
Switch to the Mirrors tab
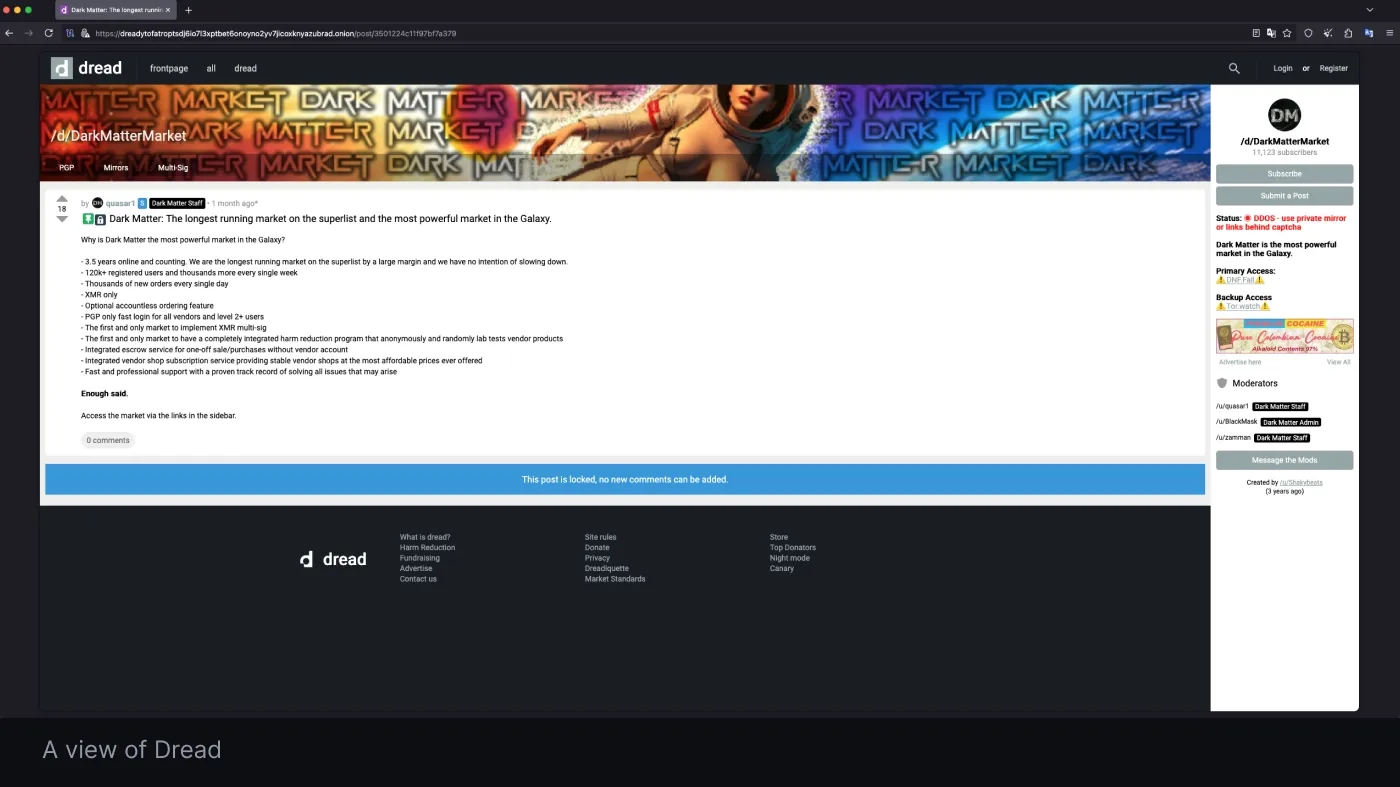[x=115, y=167]
